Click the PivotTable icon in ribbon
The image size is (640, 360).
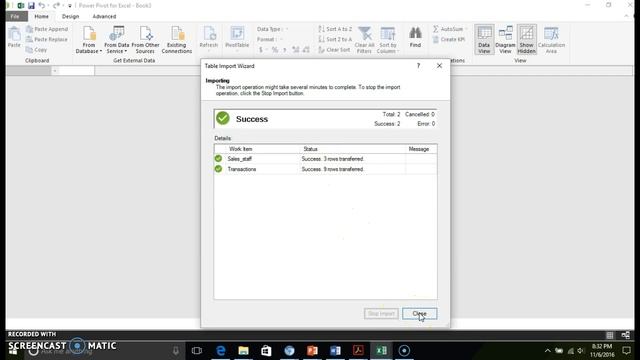[x=237, y=38]
